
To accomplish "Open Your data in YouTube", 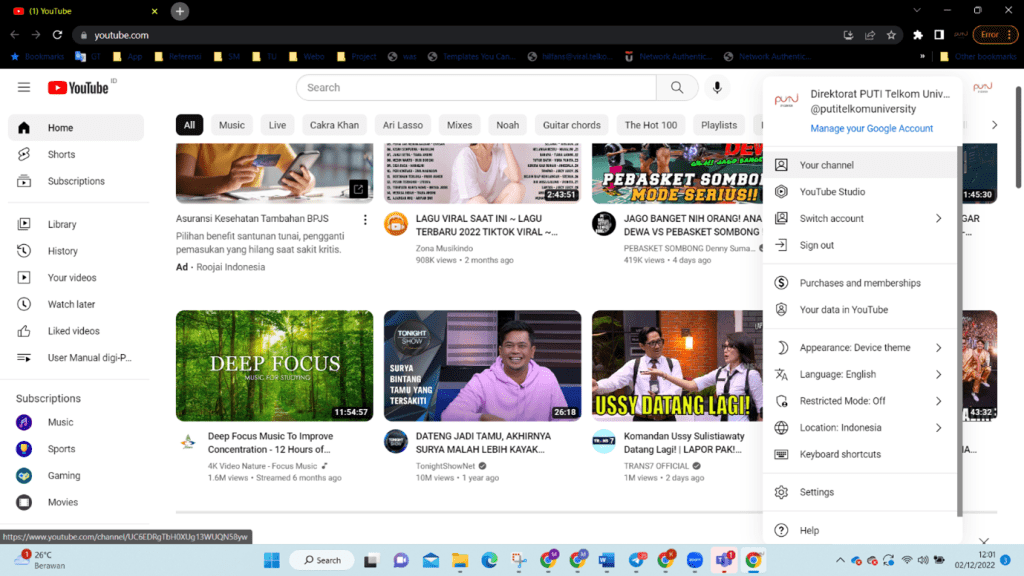I will 861,310.
